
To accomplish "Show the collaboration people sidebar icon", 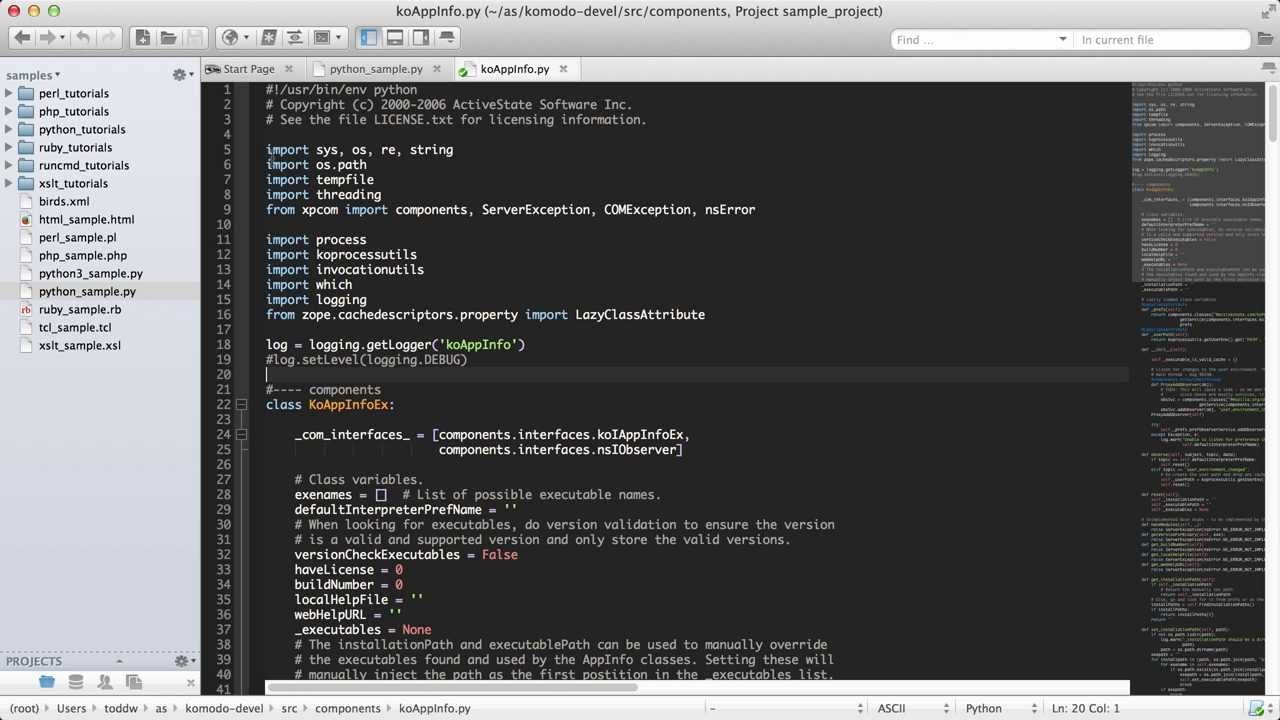I will (104, 682).
